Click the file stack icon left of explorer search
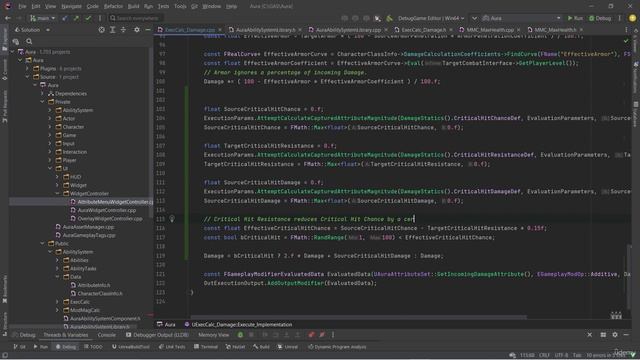This screenshot has height=360, width=640. click(16, 41)
